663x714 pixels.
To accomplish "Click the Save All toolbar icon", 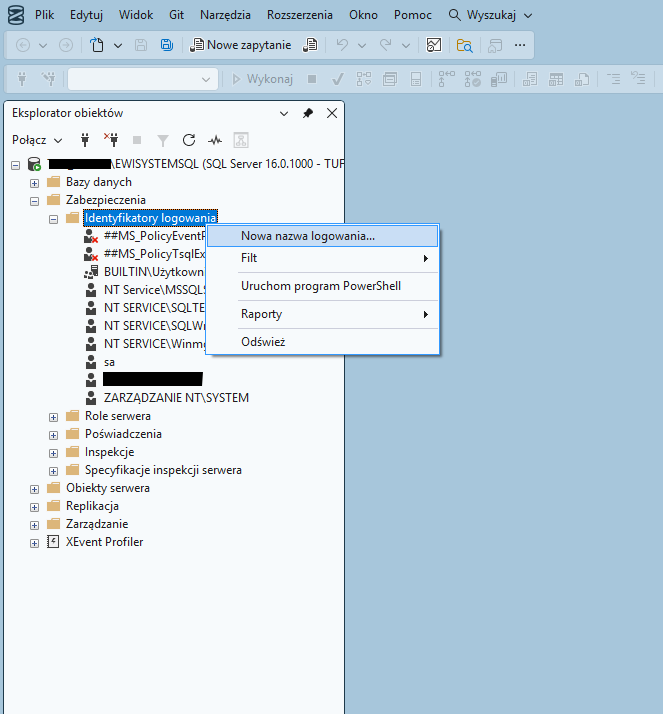I will coord(166,45).
